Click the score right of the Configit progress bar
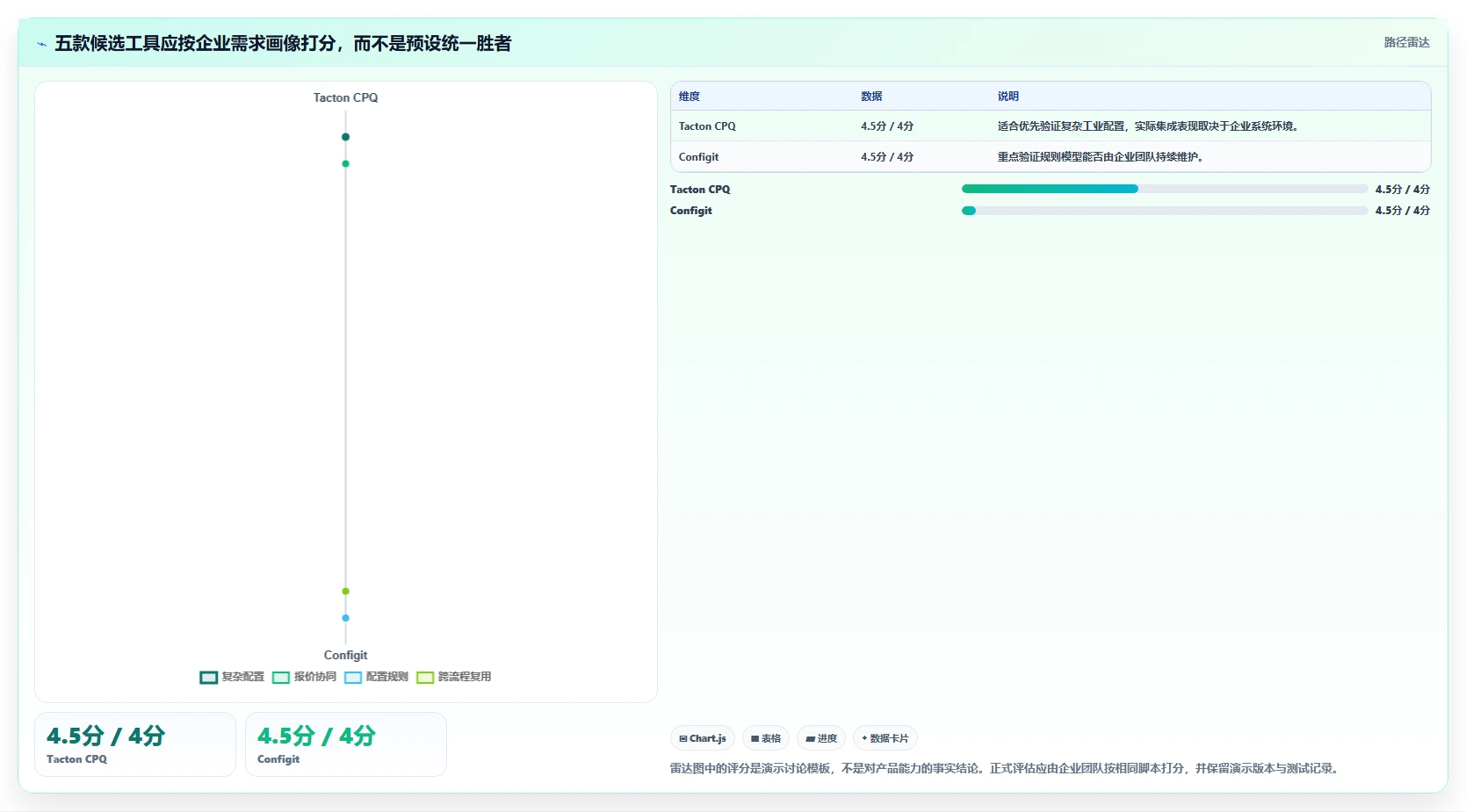 click(1403, 211)
